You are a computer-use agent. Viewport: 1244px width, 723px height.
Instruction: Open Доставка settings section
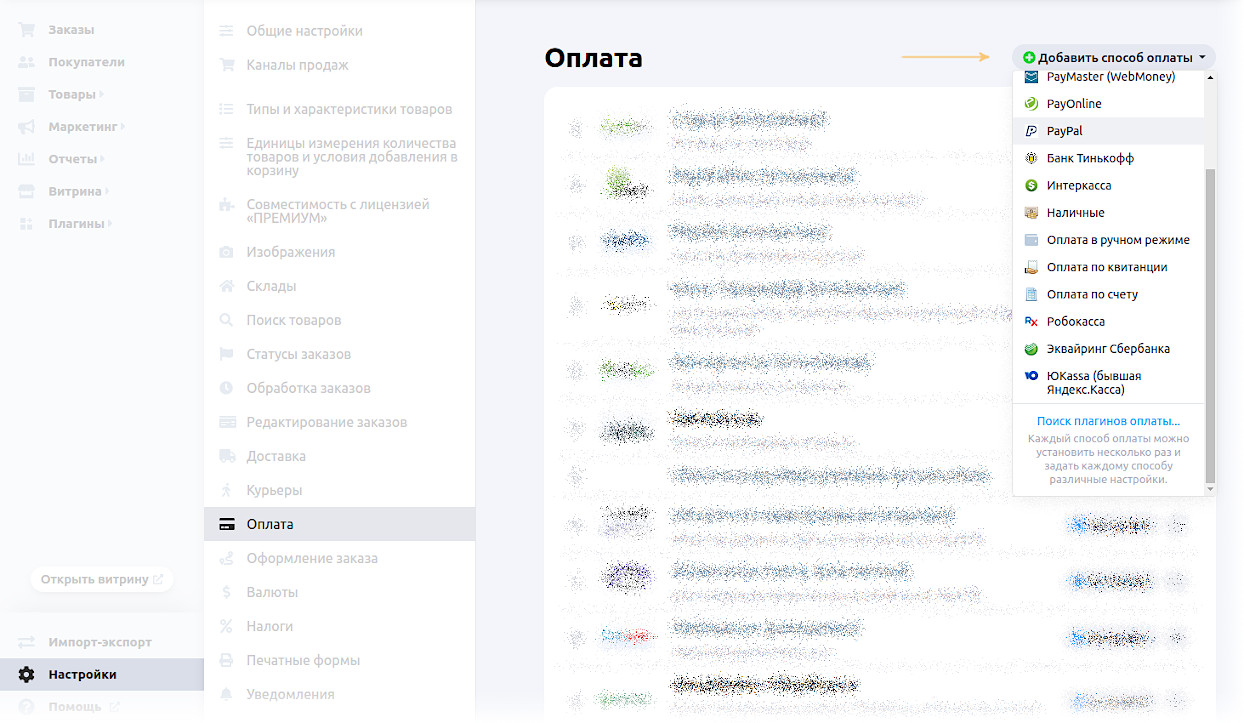276,457
